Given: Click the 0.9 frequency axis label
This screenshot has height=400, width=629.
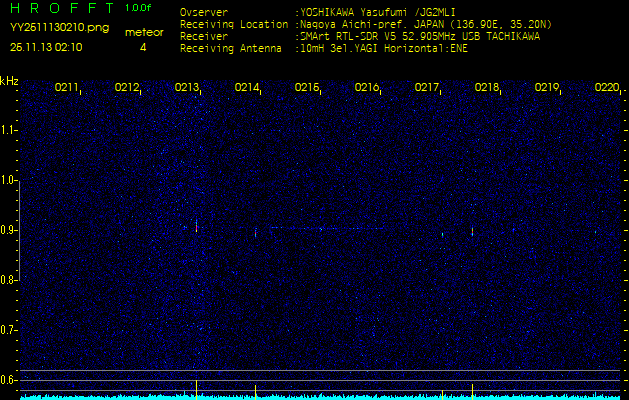Looking at the screenshot, I should (8, 230).
